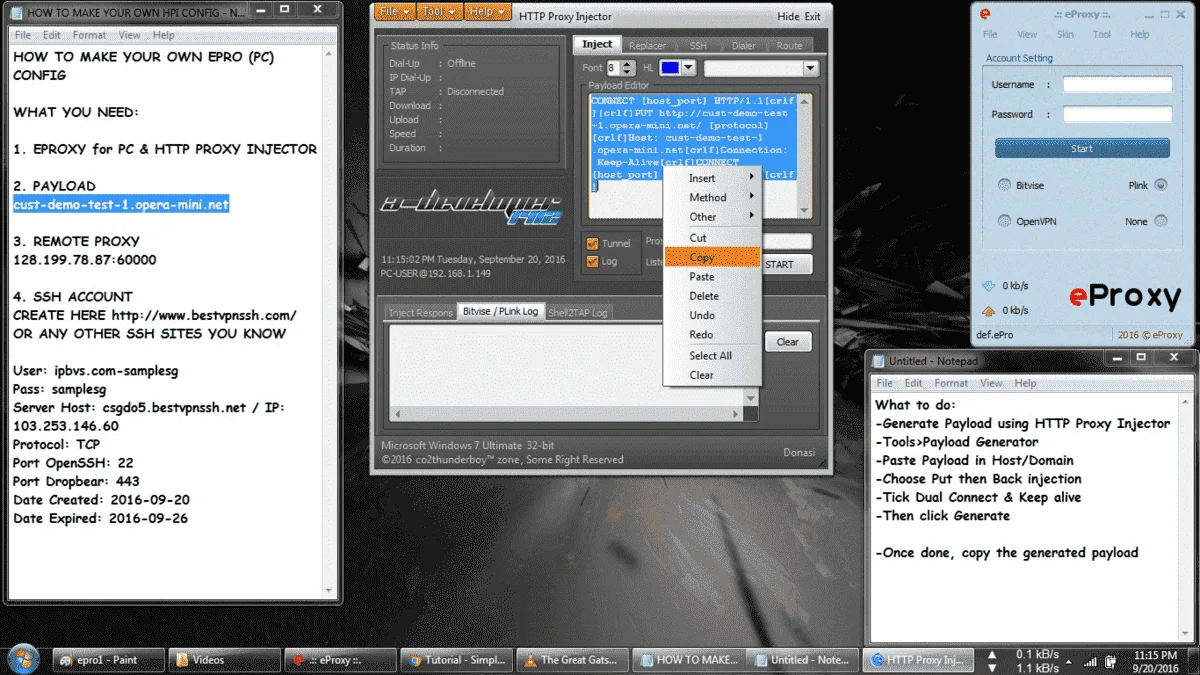Click the Donasi link
This screenshot has width=1200, height=675.
[798, 452]
